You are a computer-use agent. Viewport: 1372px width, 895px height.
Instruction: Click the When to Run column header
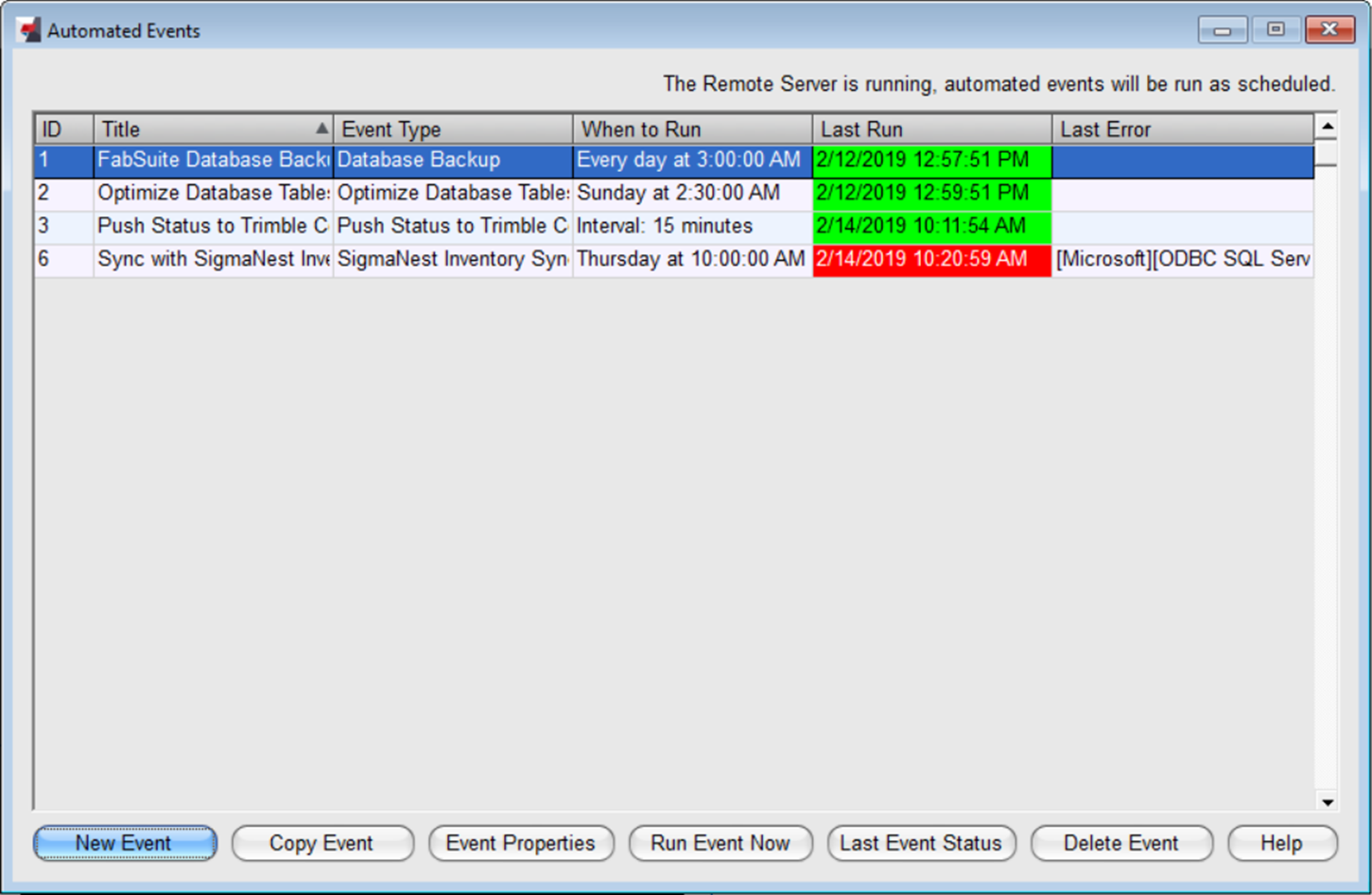pyautogui.click(x=692, y=129)
